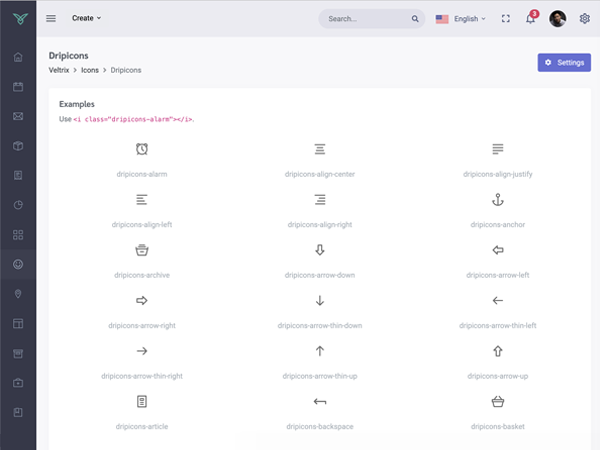This screenshot has height=450, width=600.
Task: Enter fullscreen mode with the expand icon
Action: tap(506, 18)
